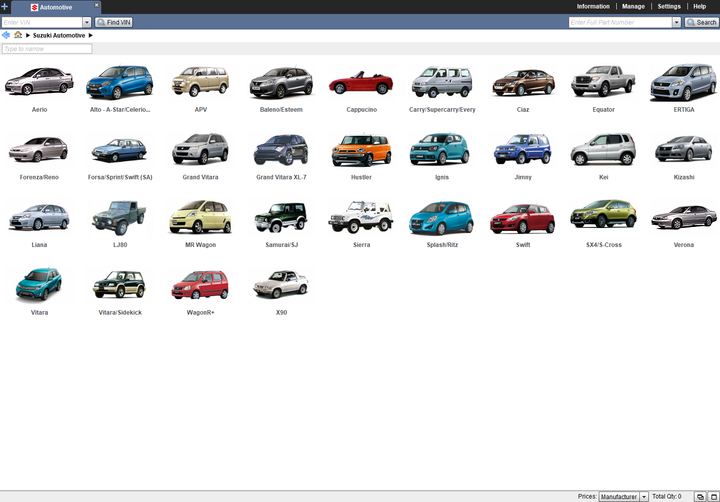720x502 pixels.
Task: Open the Prices Manufacturer dropdown
Action: [x=623, y=496]
